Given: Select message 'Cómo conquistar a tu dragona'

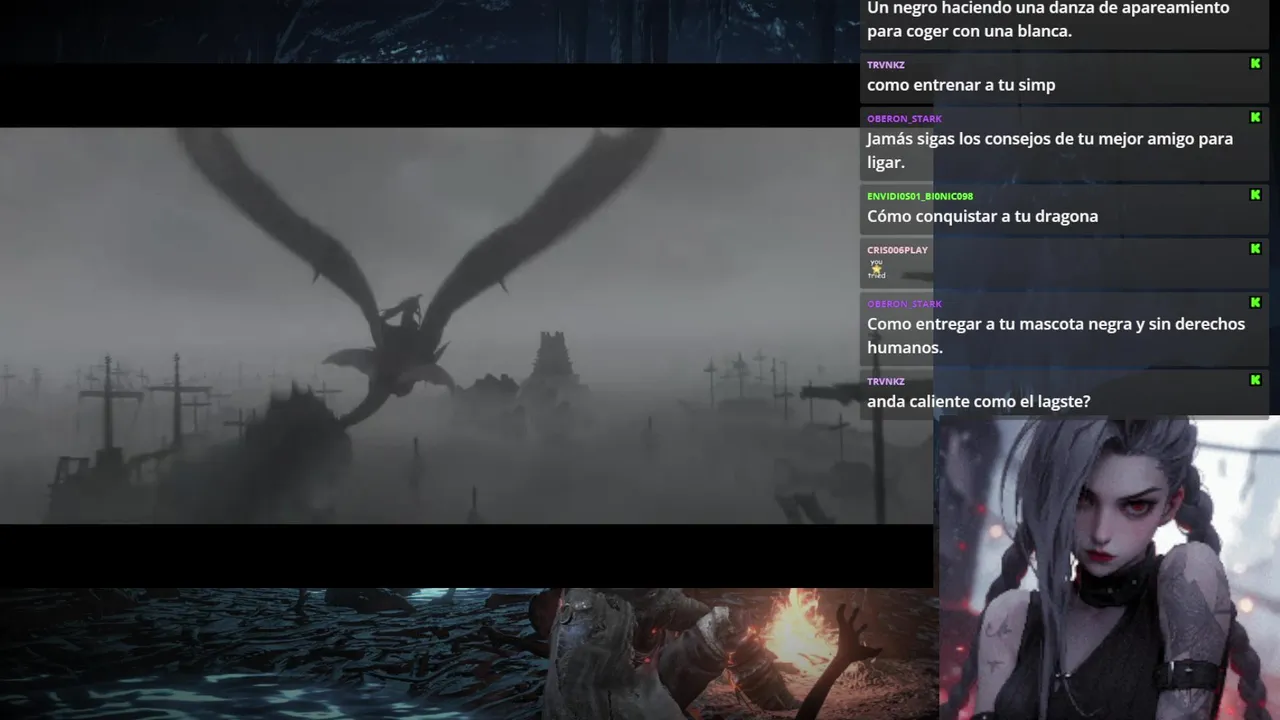Looking at the screenshot, I should [982, 216].
